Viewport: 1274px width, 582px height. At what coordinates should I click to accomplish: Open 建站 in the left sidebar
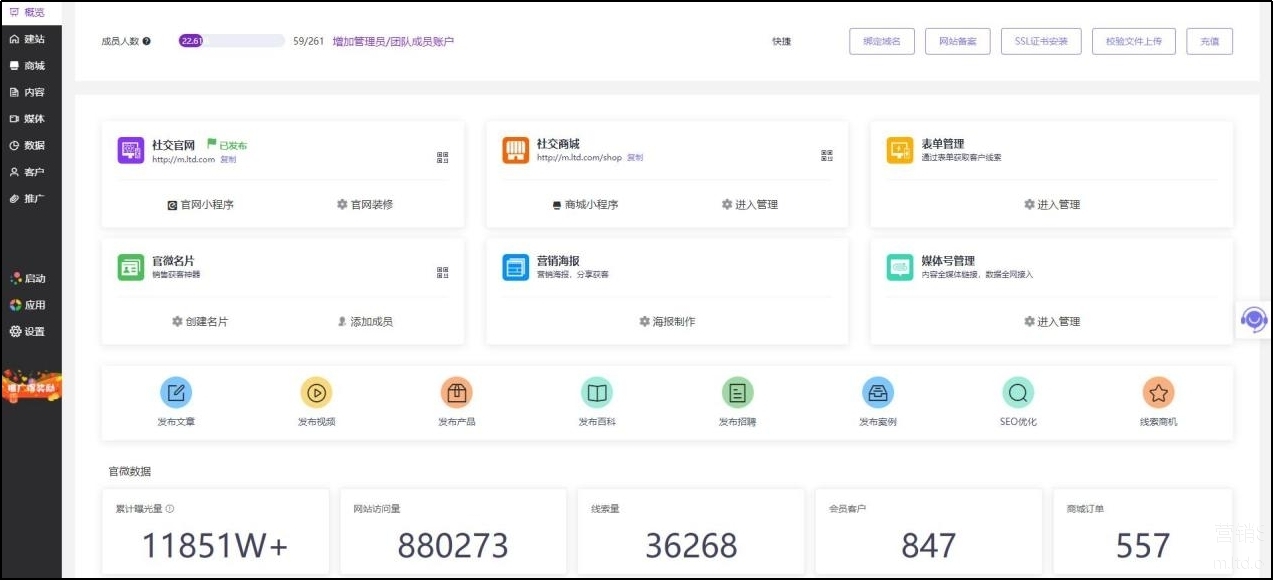click(28, 39)
